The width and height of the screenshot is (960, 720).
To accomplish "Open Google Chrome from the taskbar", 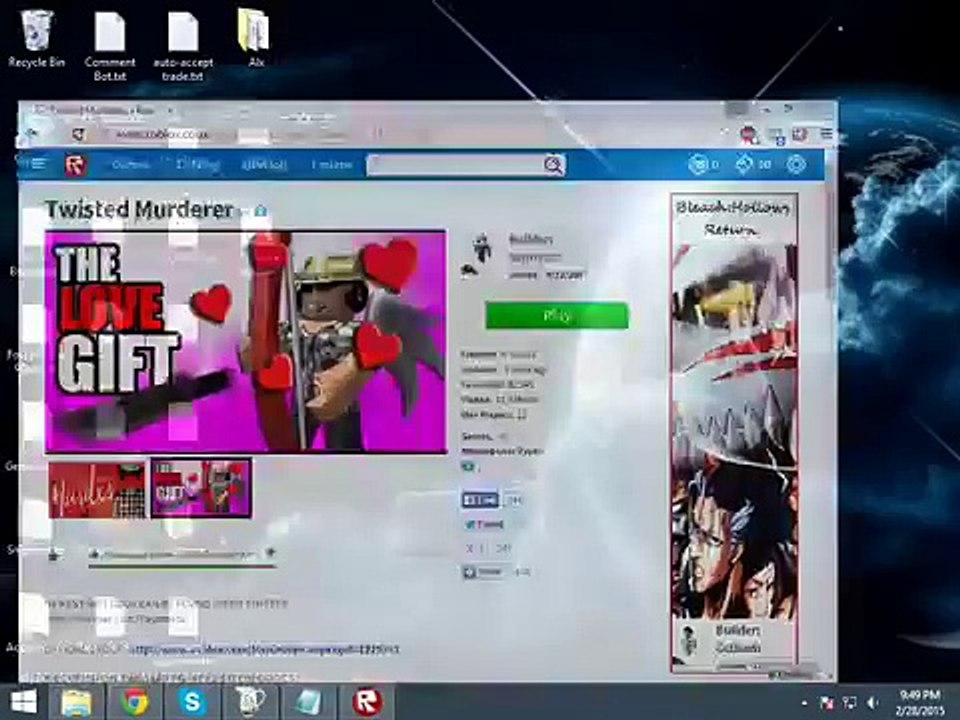I will (134, 702).
